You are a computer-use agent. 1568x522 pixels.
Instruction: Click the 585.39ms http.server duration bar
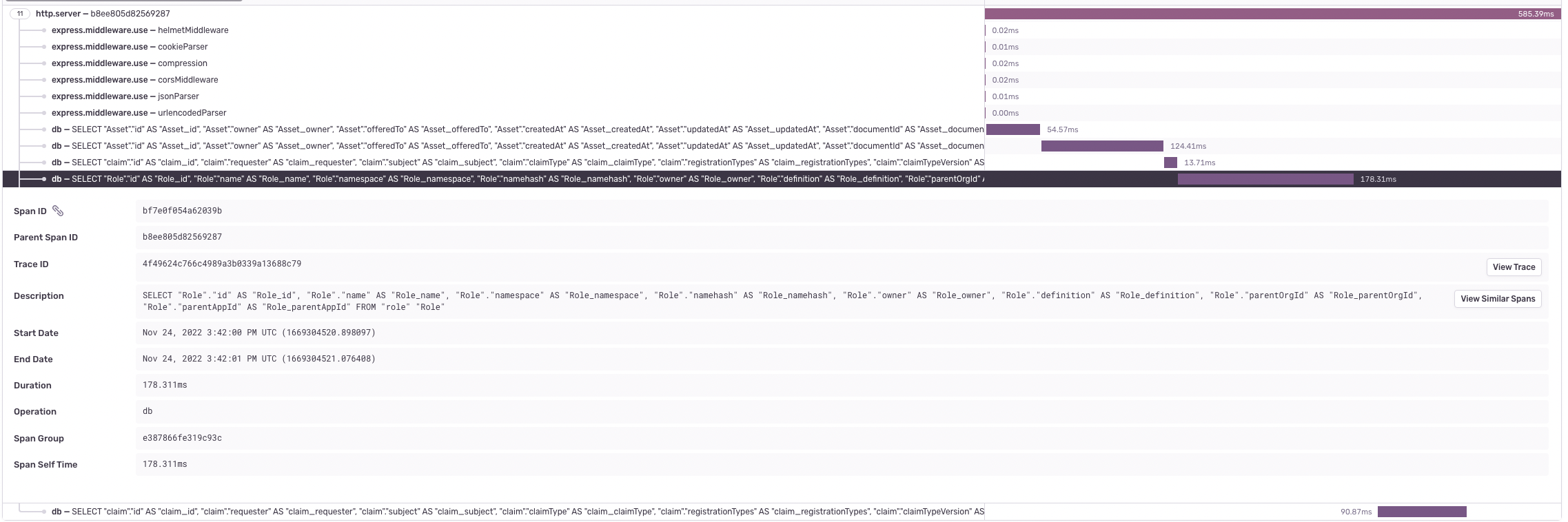[x=1273, y=14]
